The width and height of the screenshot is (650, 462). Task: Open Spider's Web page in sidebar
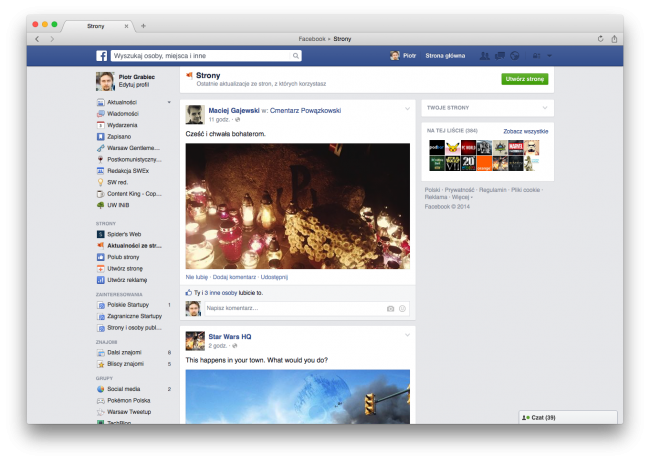click(x=124, y=234)
